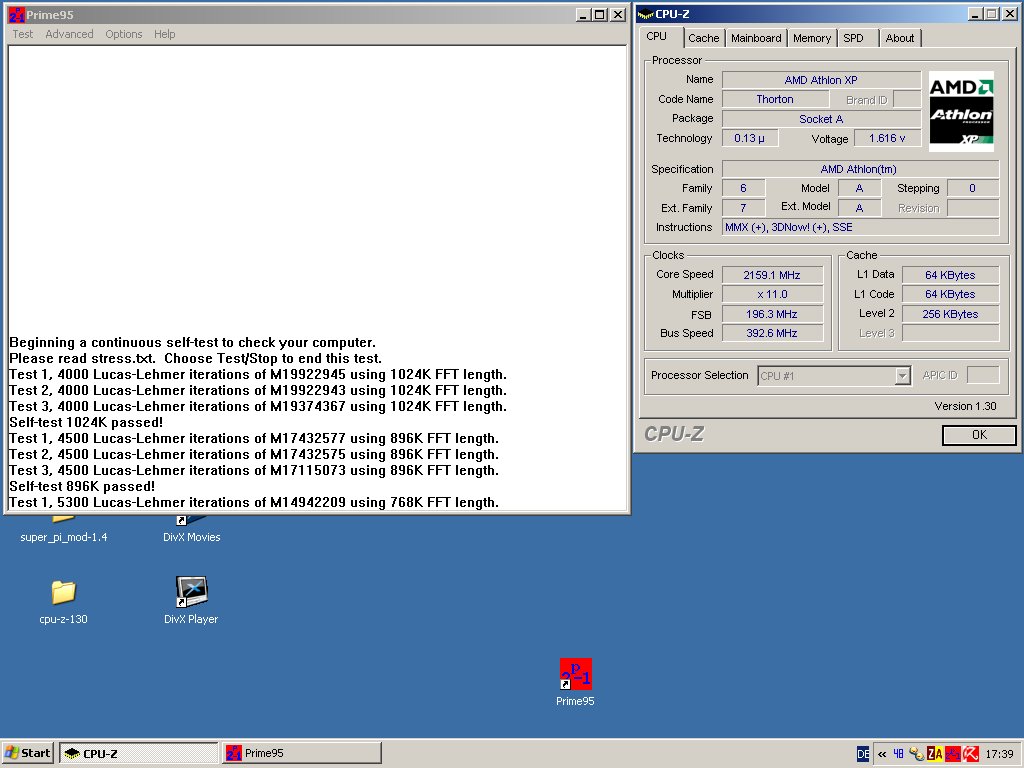Switch to CPU-Z in the taskbar
The height and width of the screenshot is (768, 1024).
click(x=139, y=753)
